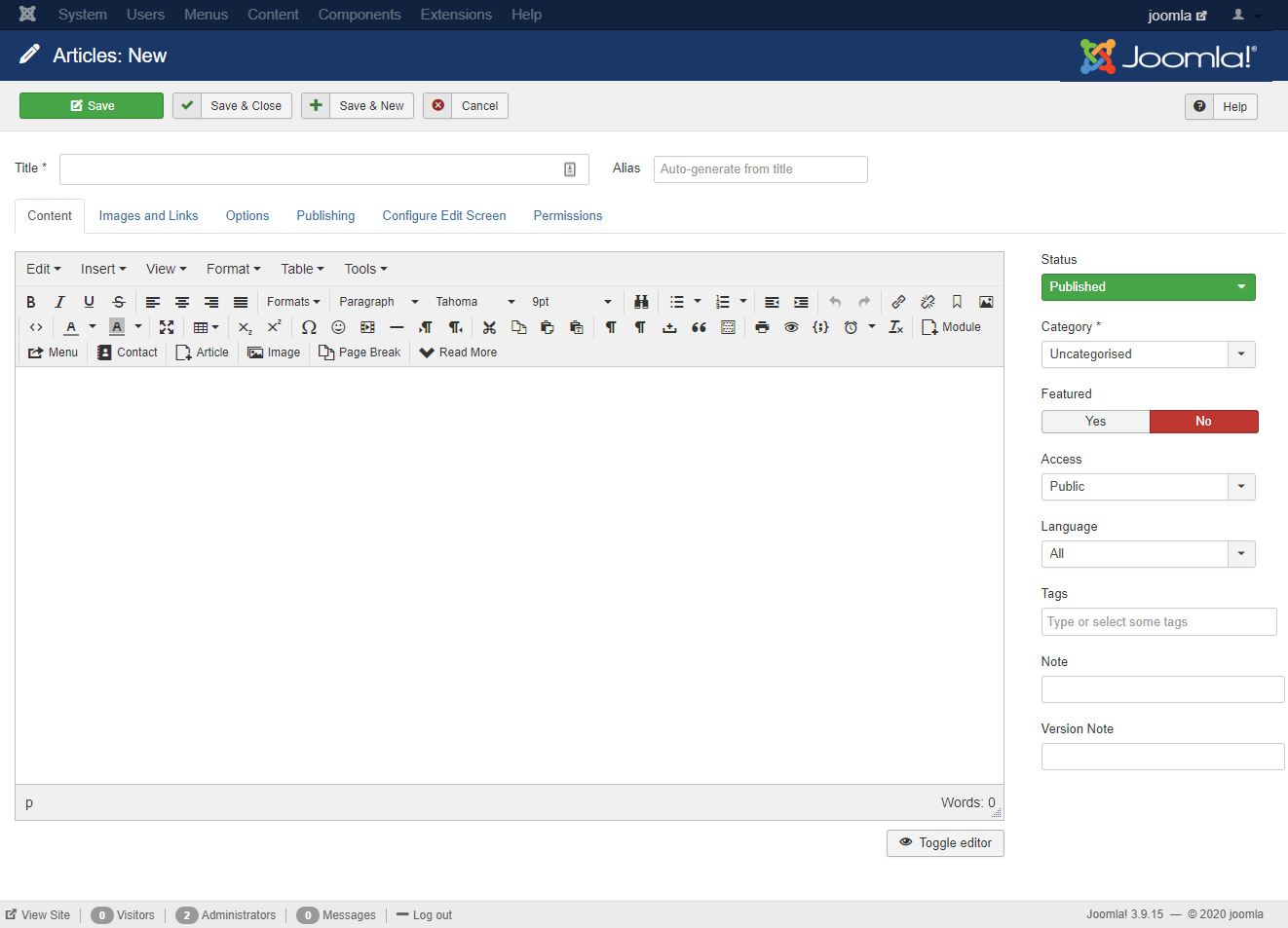This screenshot has width=1288, height=928.
Task: Open the Status dropdown showing Published
Action: coord(1148,287)
